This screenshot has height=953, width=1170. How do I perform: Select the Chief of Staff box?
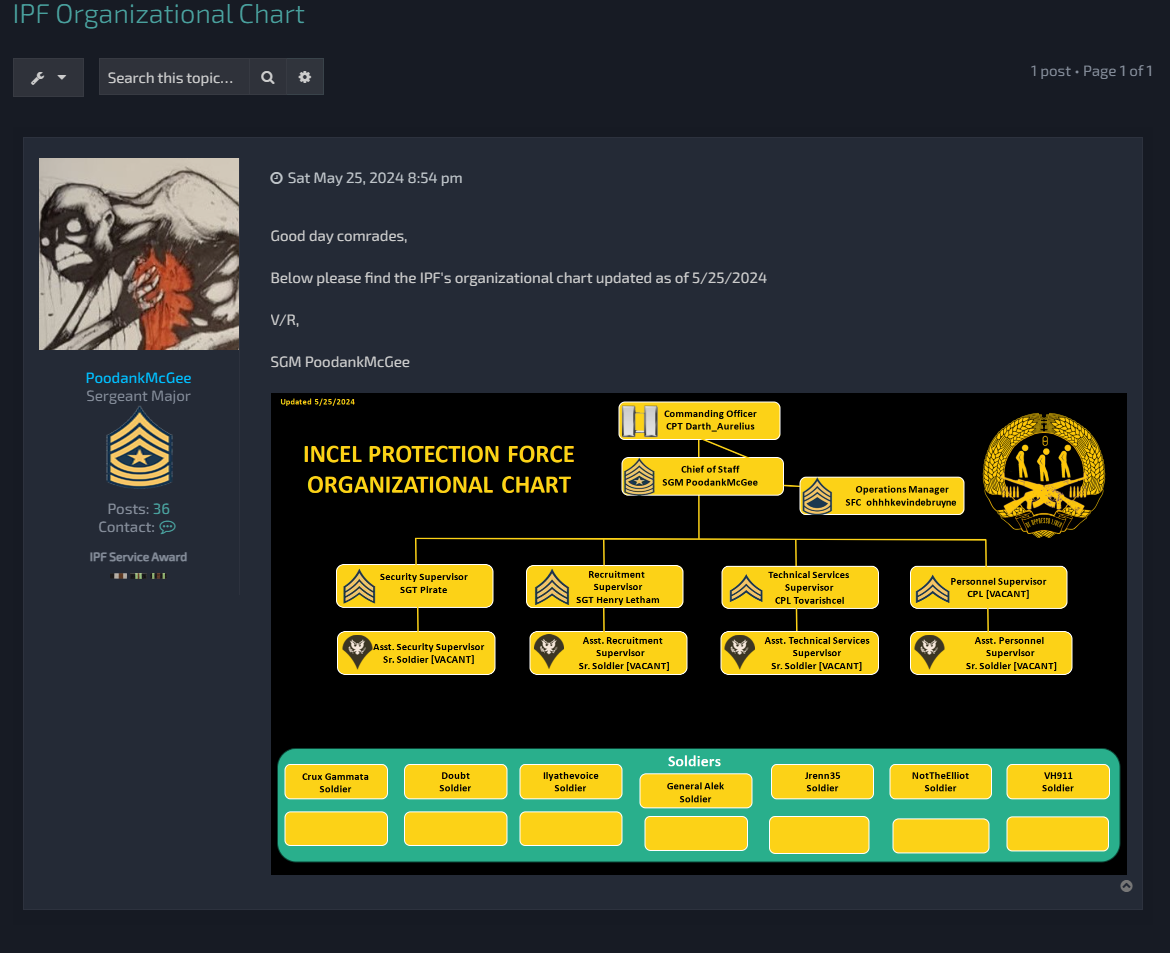(x=702, y=476)
